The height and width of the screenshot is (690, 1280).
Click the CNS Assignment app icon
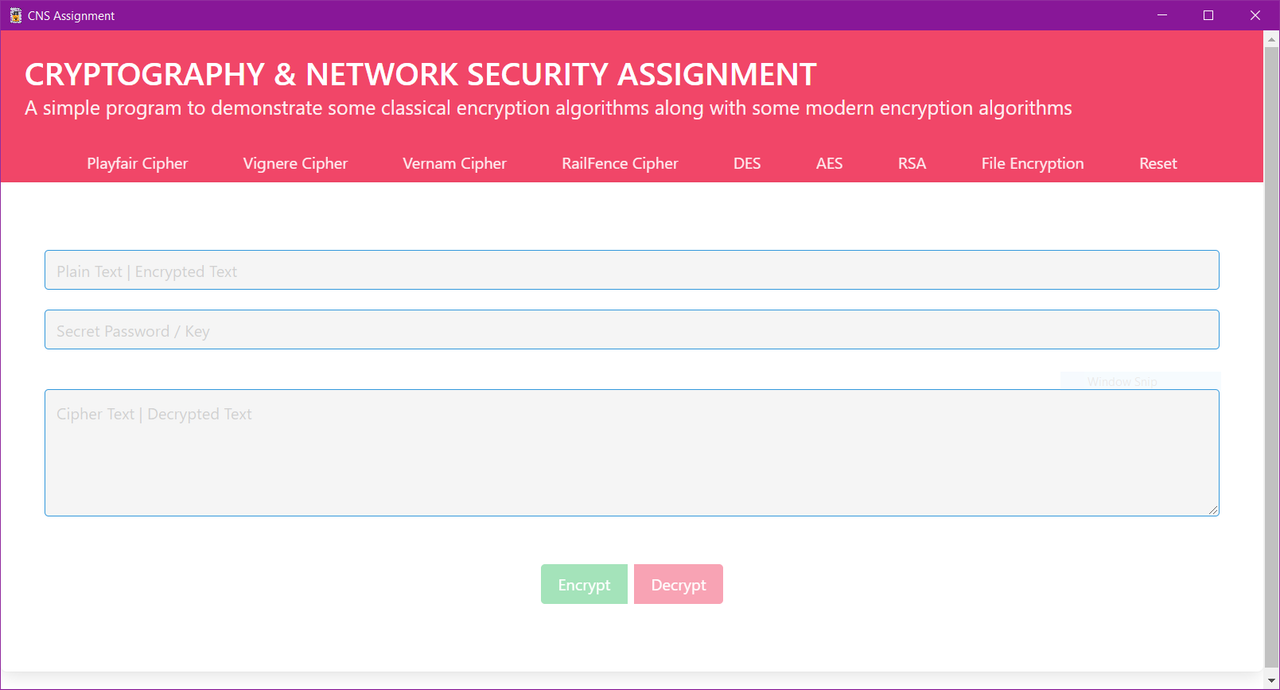pos(16,15)
